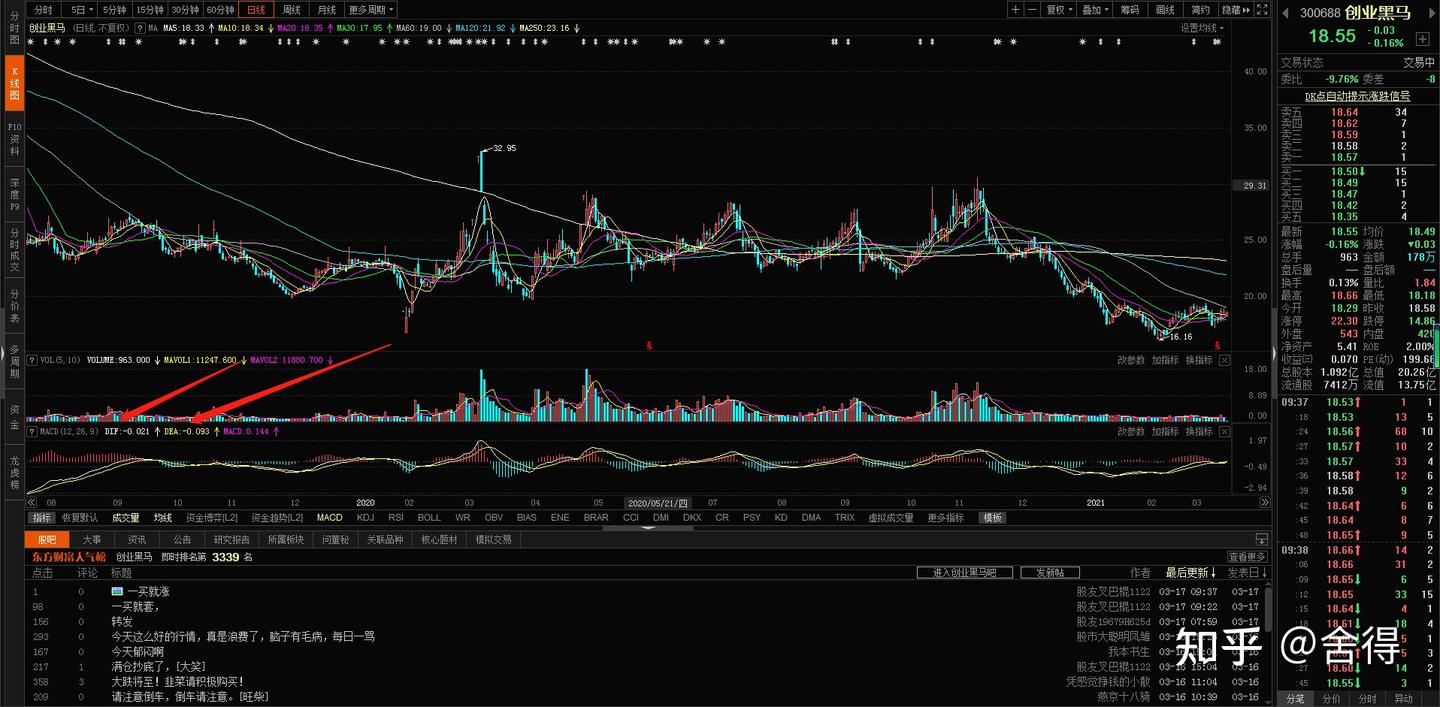1440x707 pixels.
Task: Switch to 周线 period
Action: click(x=291, y=9)
